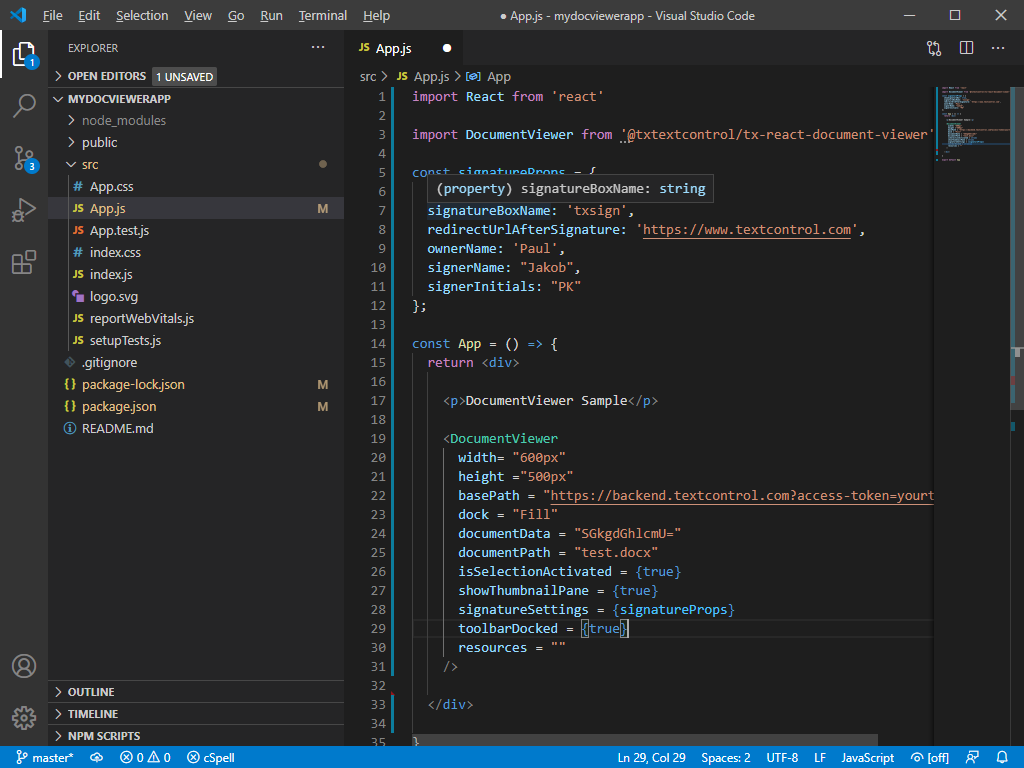
Task: Open the Terminal menu
Action: [x=323, y=16]
